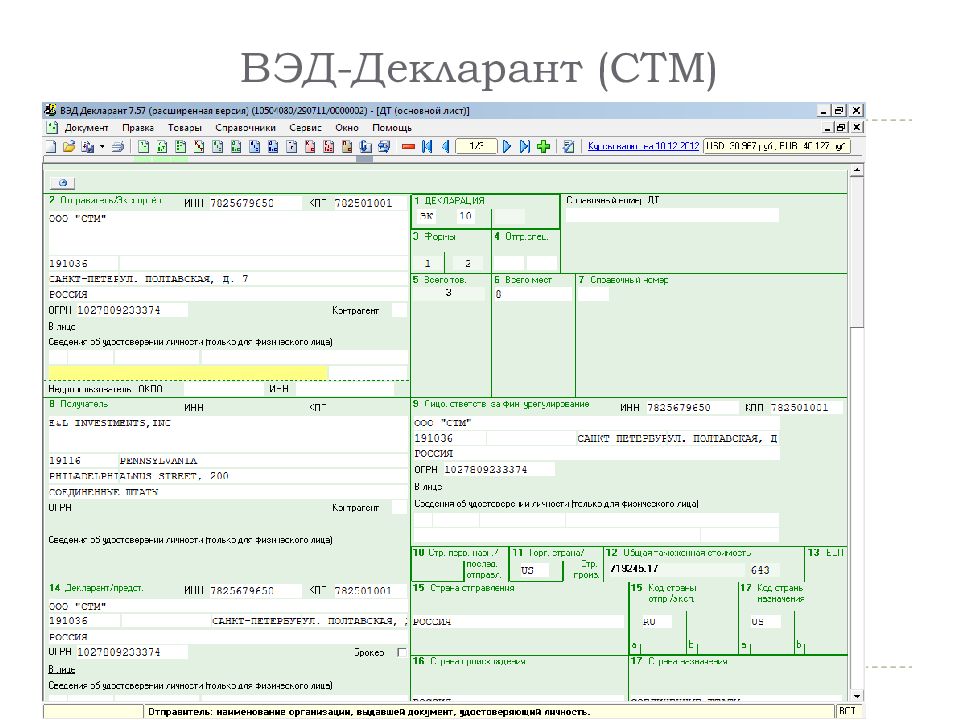The width and height of the screenshot is (960, 720).
Task: Click the Страна отправления field showing РОССИЯ
Action: point(518,621)
